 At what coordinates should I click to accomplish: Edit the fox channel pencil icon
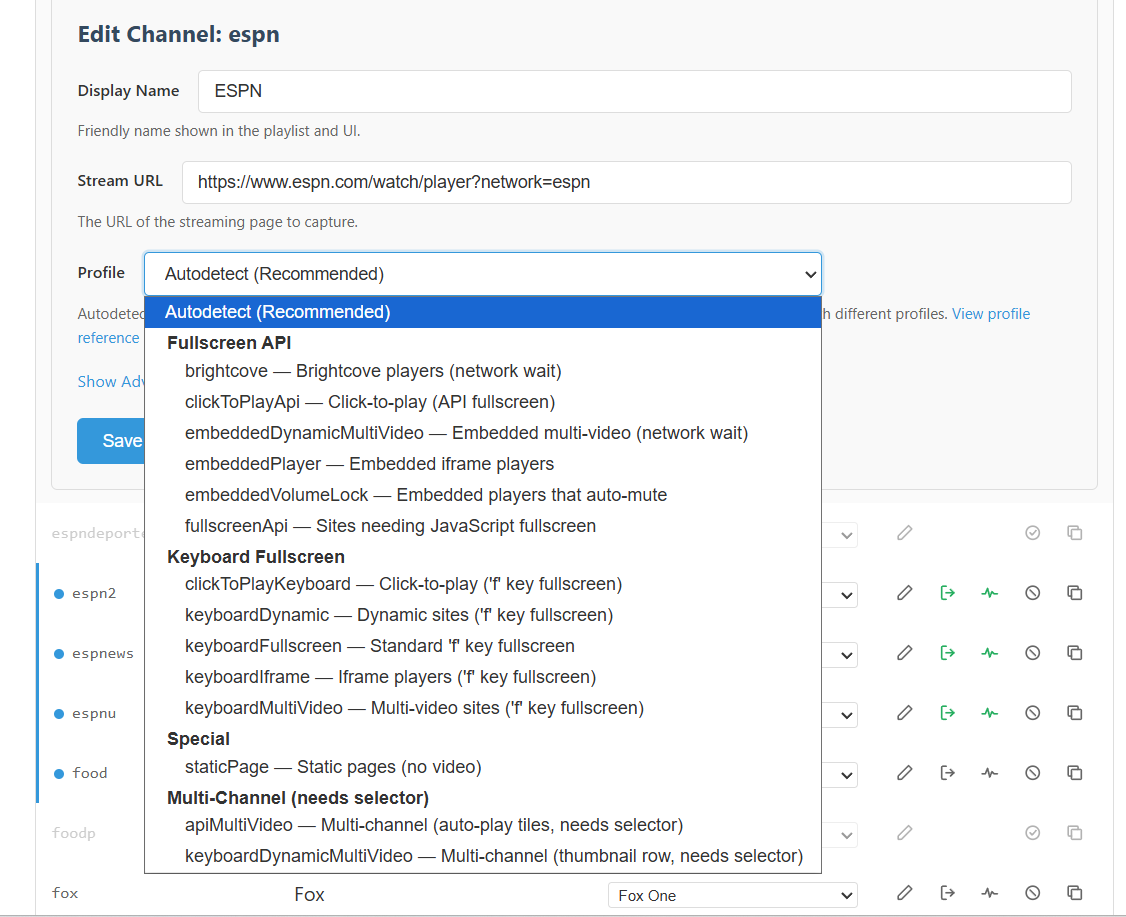[x=905, y=893]
